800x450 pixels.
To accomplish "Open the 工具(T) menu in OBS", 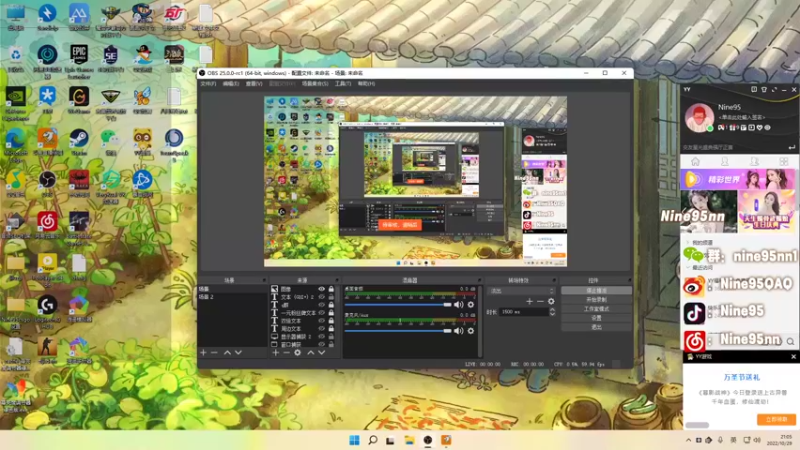I will pos(343,84).
